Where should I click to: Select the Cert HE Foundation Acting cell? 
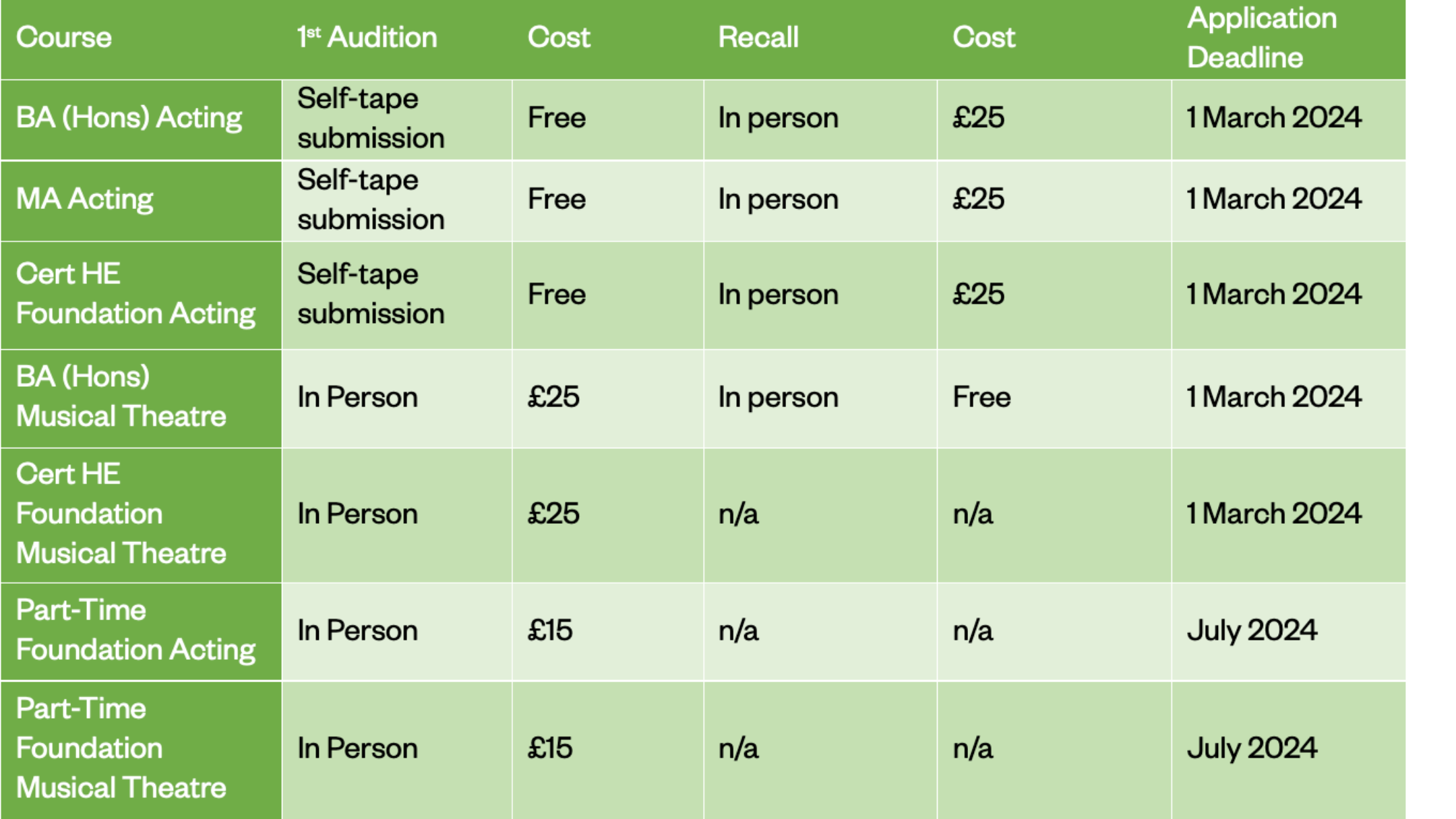click(135, 294)
